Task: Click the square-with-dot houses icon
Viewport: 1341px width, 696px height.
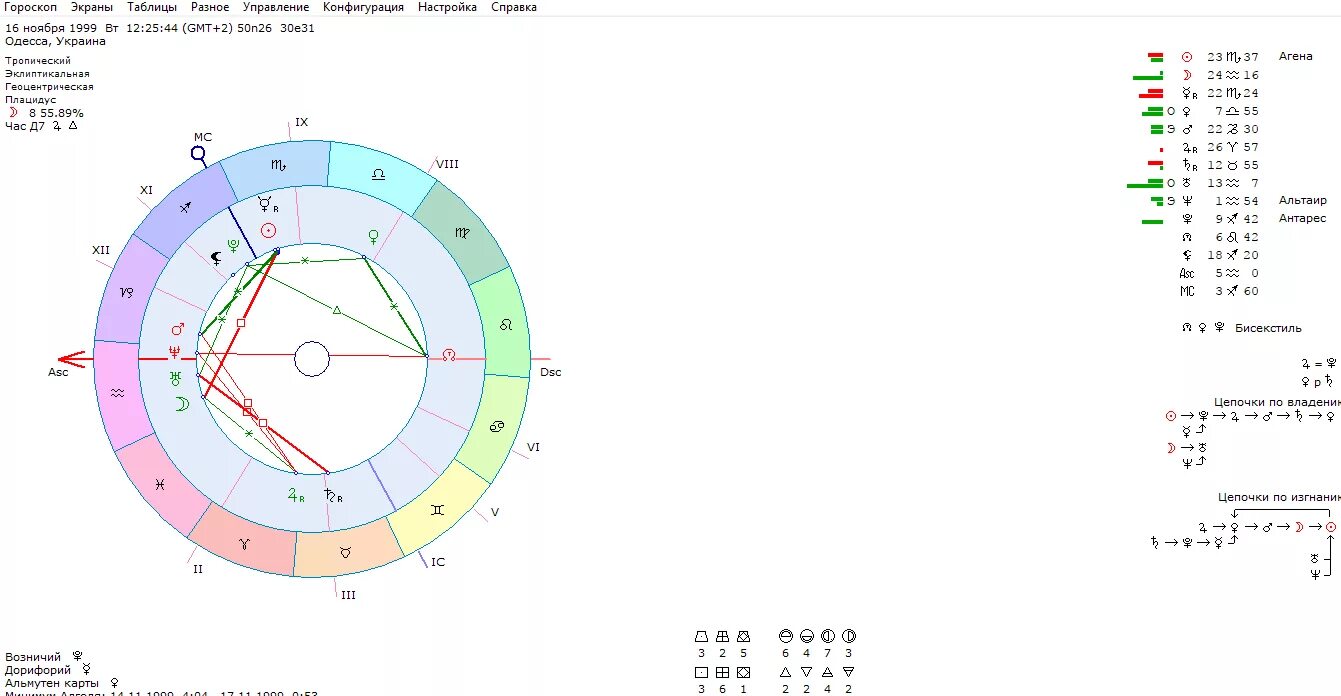Action: pyautogui.click(x=701, y=672)
